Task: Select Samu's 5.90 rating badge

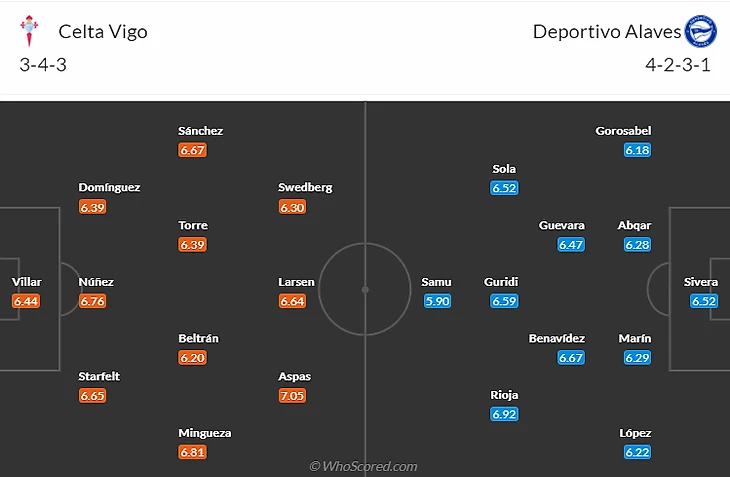Action: pyautogui.click(x=437, y=301)
